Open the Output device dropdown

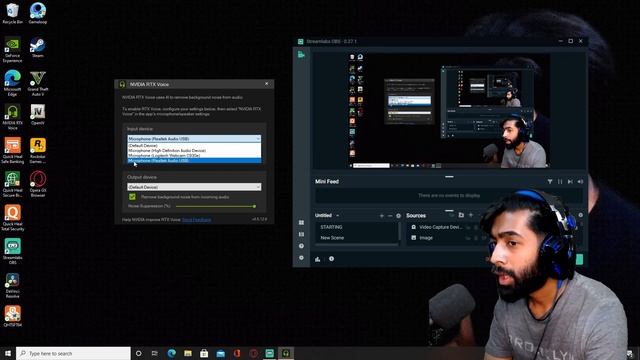coord(194,187)
